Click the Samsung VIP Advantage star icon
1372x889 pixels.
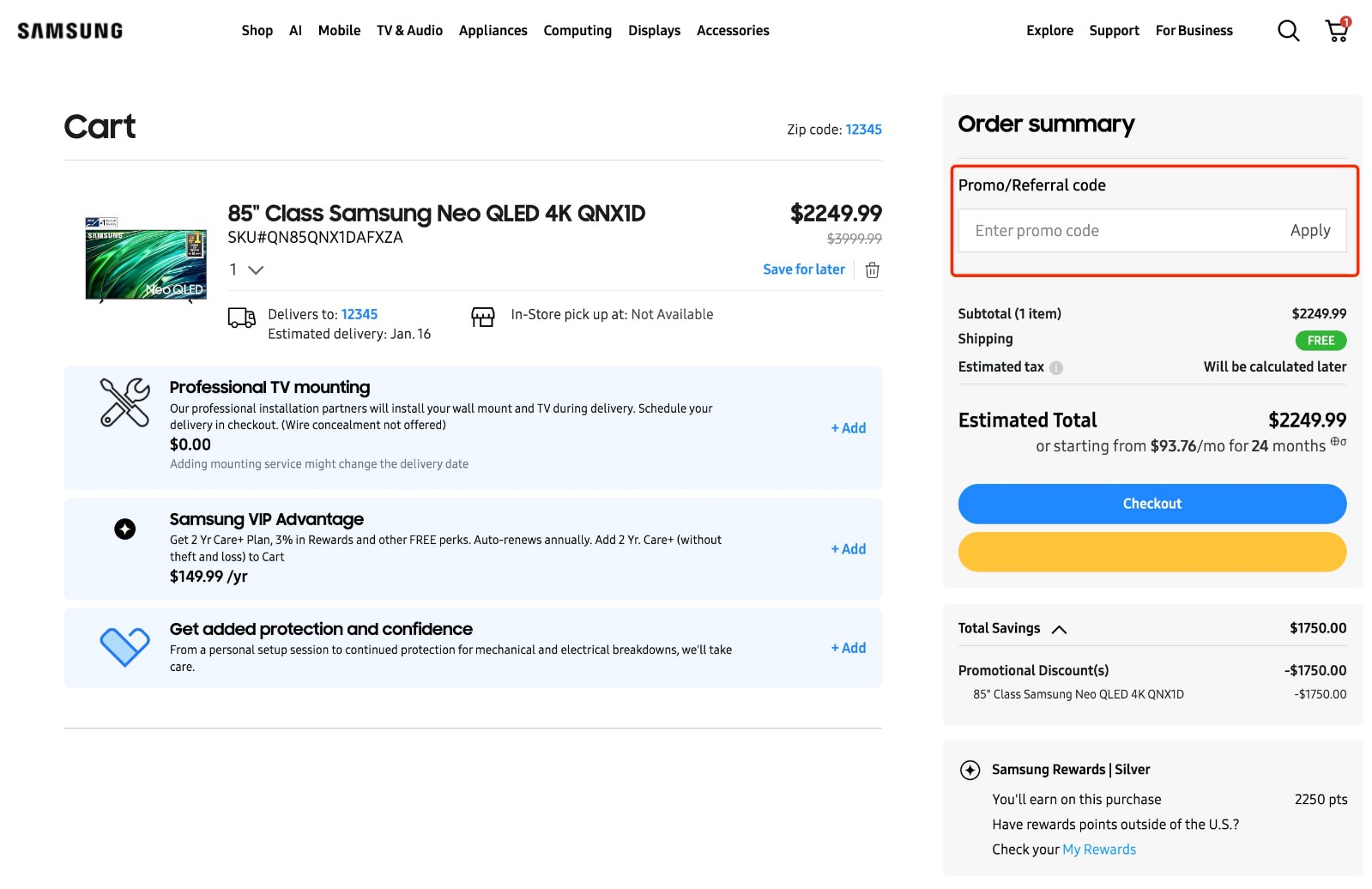tap(125, 529)
